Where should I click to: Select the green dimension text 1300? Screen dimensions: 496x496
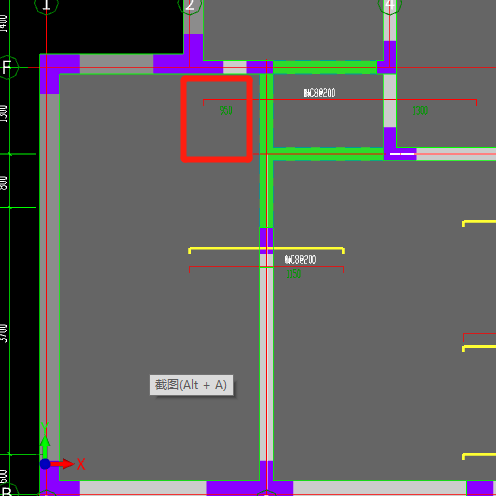coord(420,111)
